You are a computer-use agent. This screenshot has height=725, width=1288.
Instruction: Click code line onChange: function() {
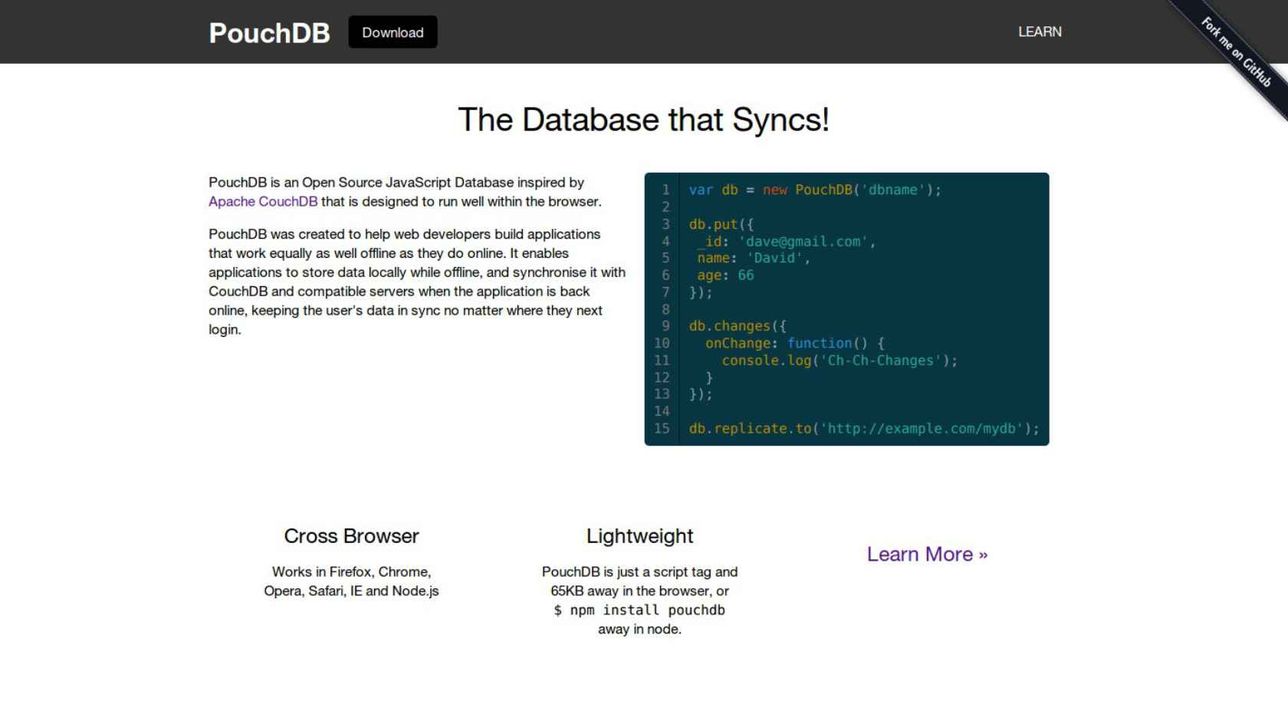click(x=795, y=343)
